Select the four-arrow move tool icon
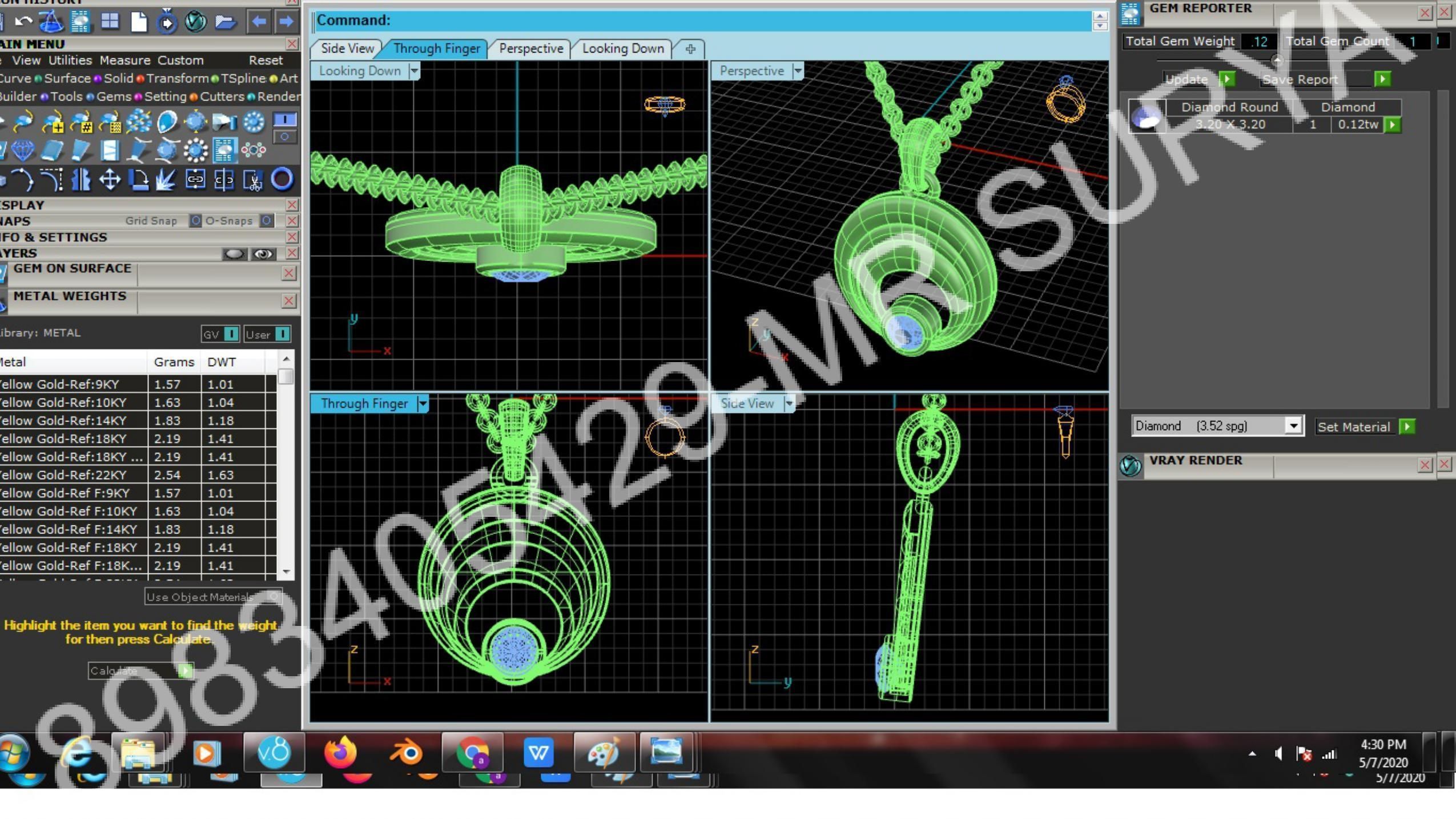The width and height of the screenshot is (1456, 819). (x=110, y=180)
